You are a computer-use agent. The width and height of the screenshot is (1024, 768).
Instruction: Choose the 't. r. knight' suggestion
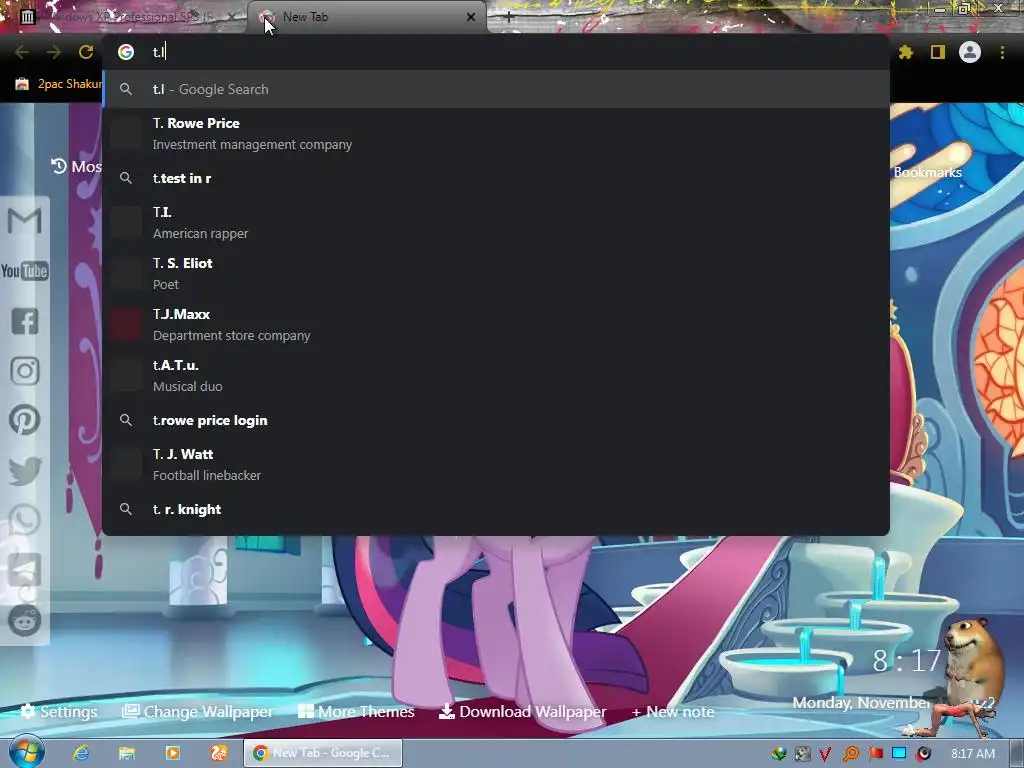[496, 509]
